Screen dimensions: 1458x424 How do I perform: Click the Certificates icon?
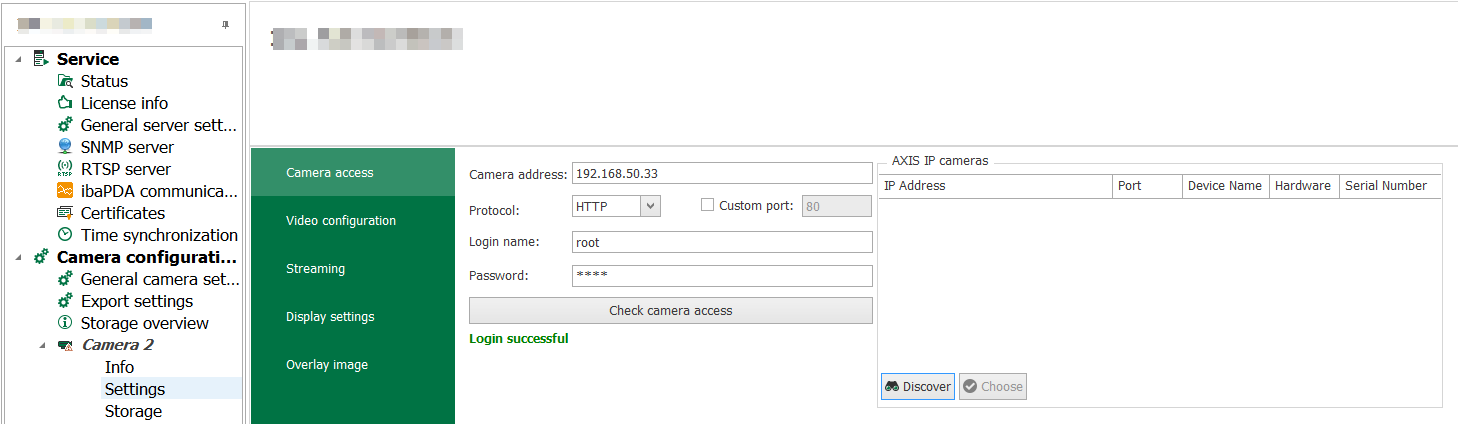[65, 213]
